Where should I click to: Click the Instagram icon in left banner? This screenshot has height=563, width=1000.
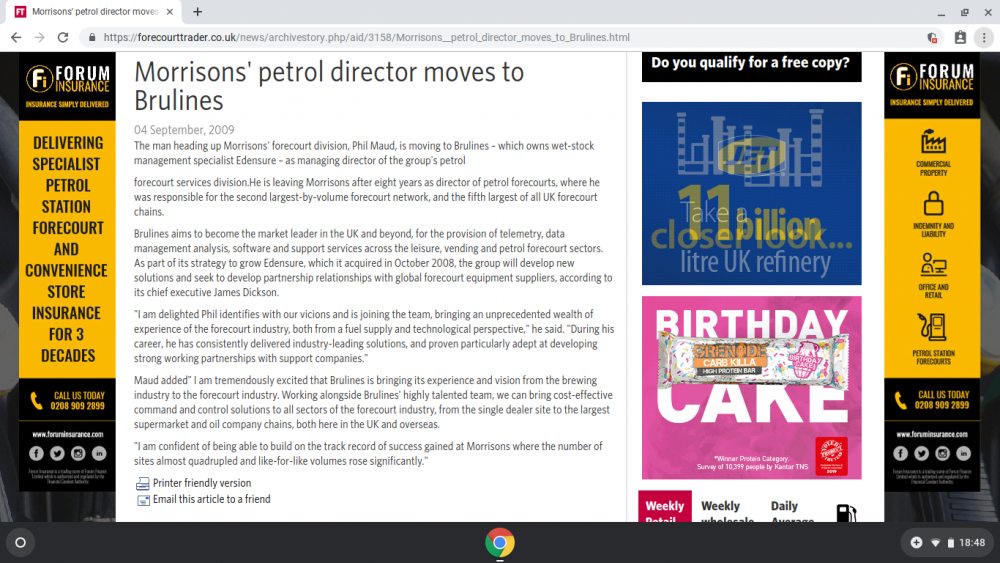[78, 453]
